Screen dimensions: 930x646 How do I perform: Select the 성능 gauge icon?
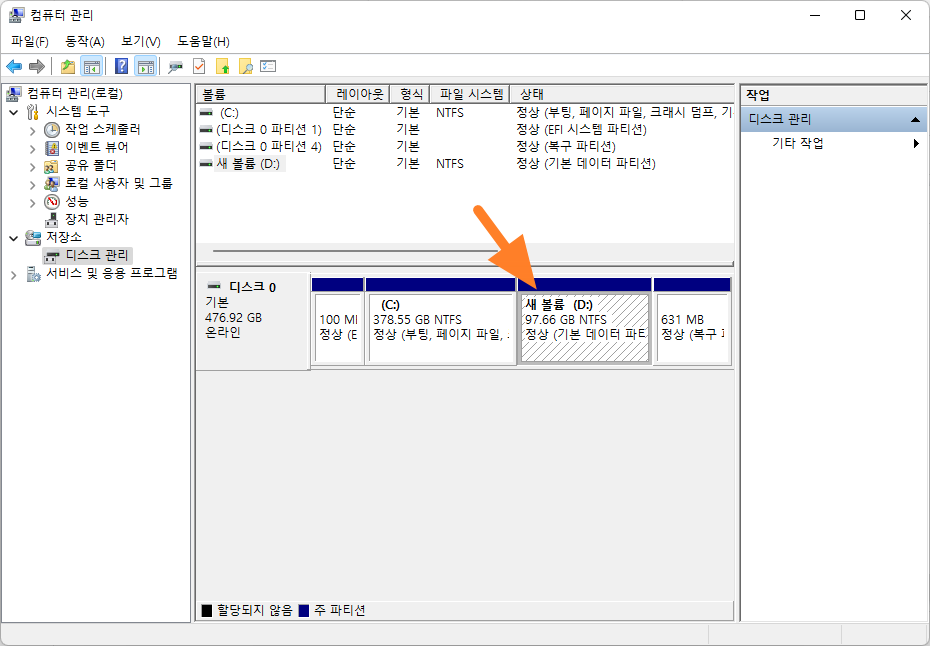[x=52, y=202]
